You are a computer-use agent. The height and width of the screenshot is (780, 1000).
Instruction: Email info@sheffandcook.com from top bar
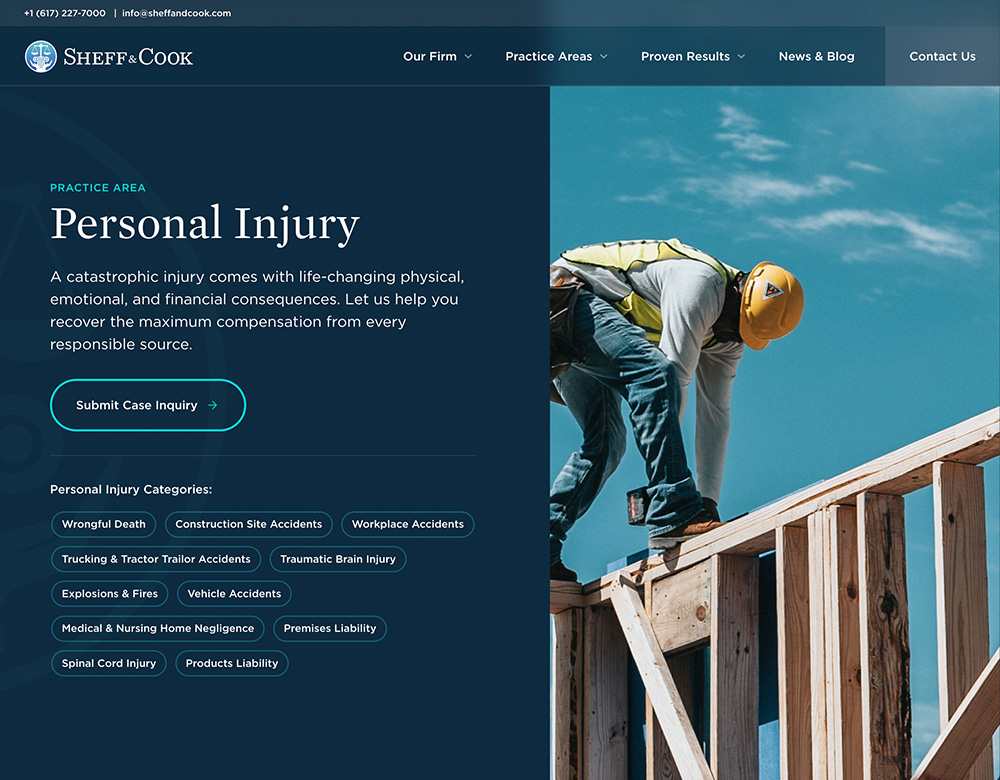pos(176,13)
